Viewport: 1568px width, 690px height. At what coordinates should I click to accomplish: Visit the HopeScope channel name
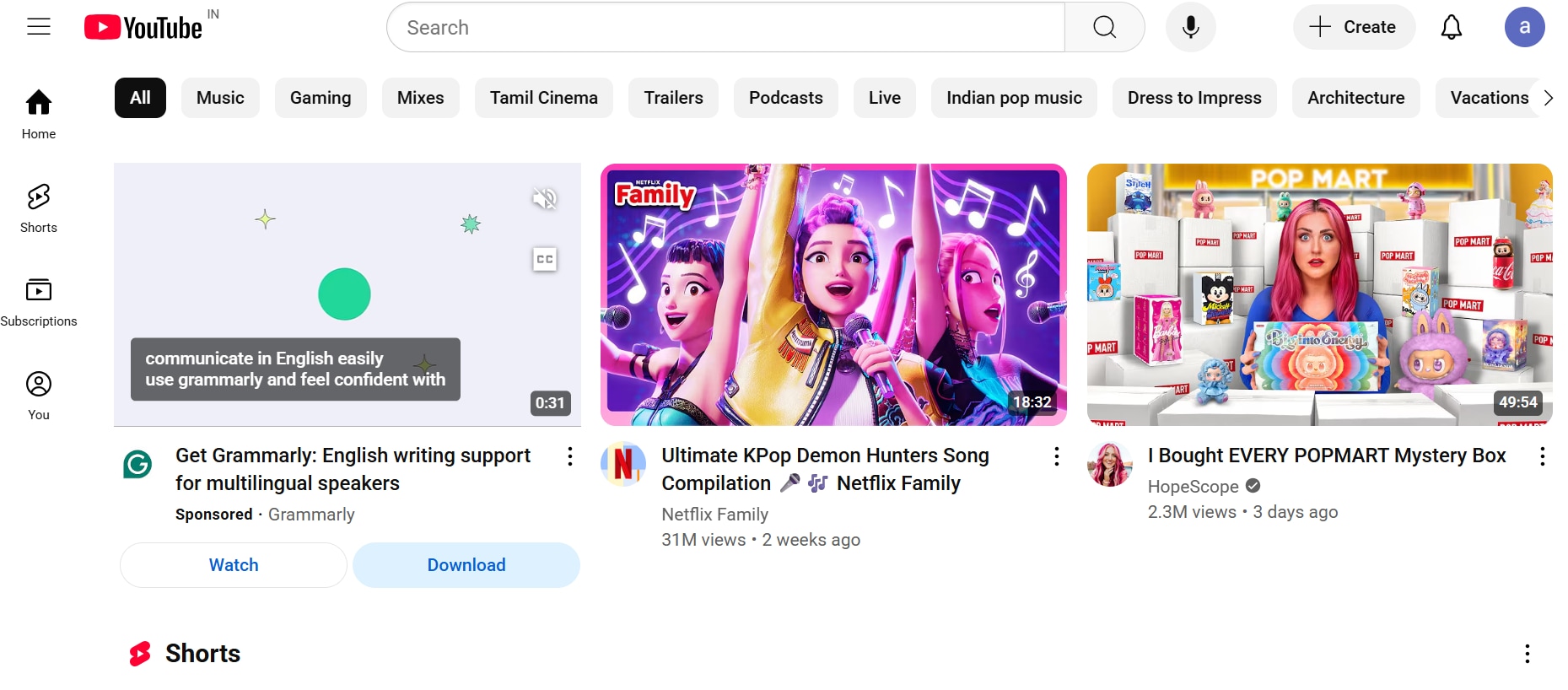click(x=1193, y=487)
